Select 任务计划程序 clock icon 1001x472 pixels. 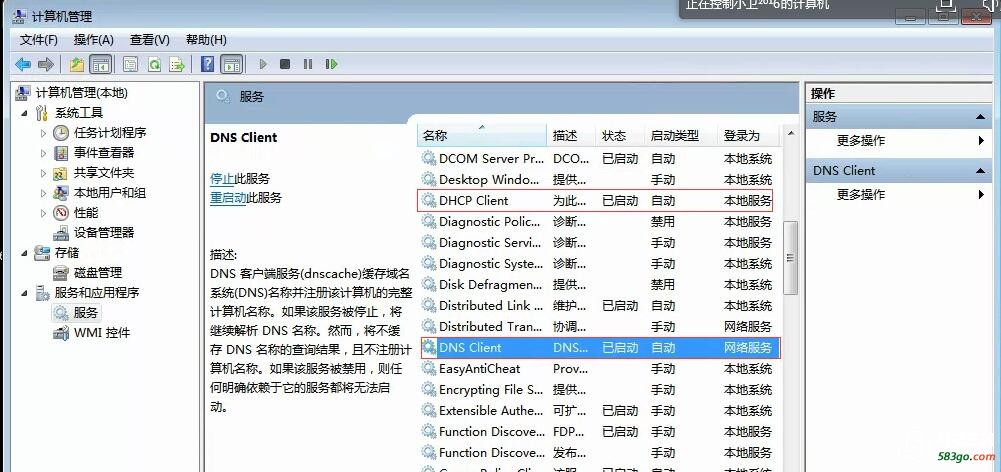[x=61, y=133]
